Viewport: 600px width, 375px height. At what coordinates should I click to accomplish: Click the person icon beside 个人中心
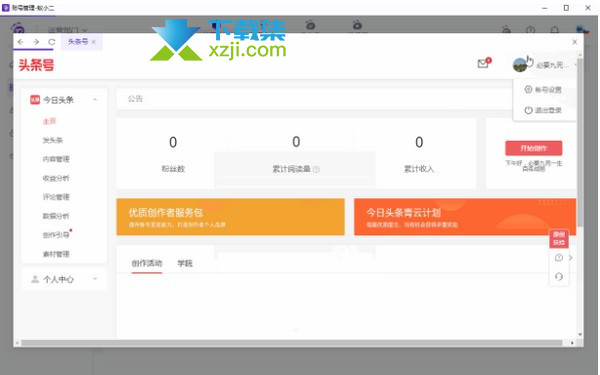coord(35,279)
